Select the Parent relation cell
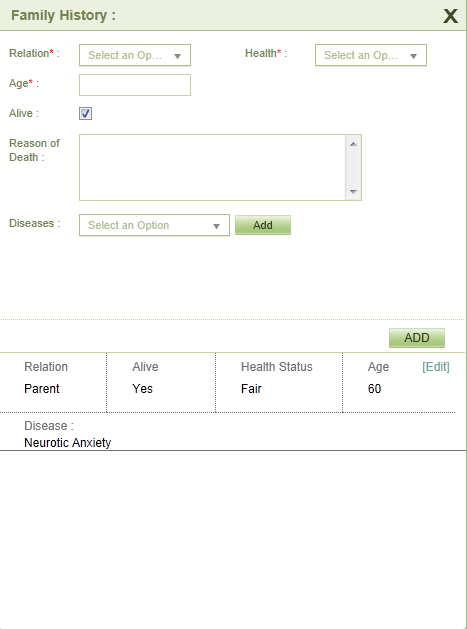467x629 pixels. (x=42, y=389)
